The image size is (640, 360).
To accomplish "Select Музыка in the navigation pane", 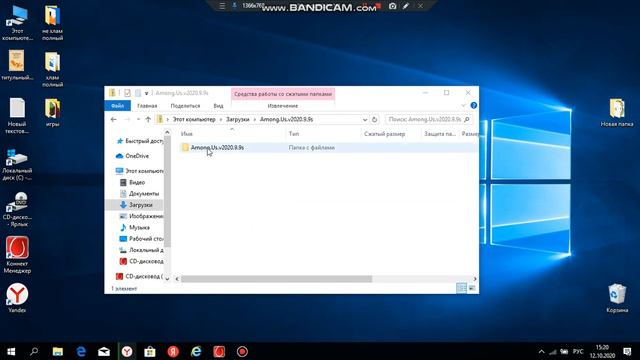I will click(135, 227).
